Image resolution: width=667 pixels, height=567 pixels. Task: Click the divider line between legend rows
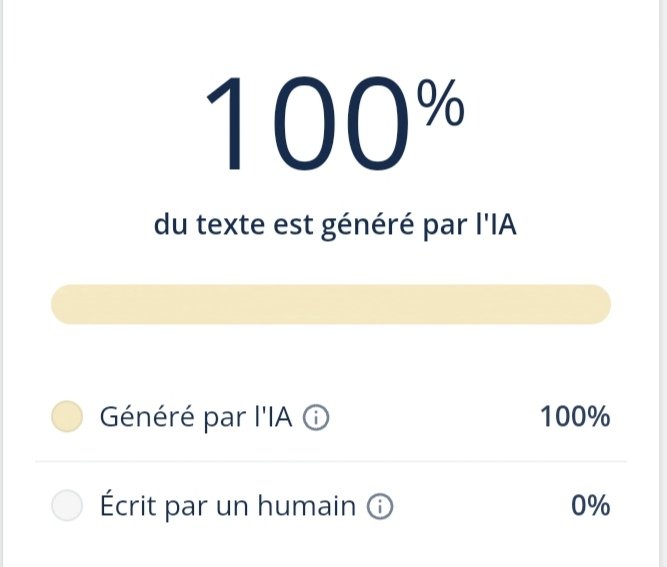[x=331, y=461]
